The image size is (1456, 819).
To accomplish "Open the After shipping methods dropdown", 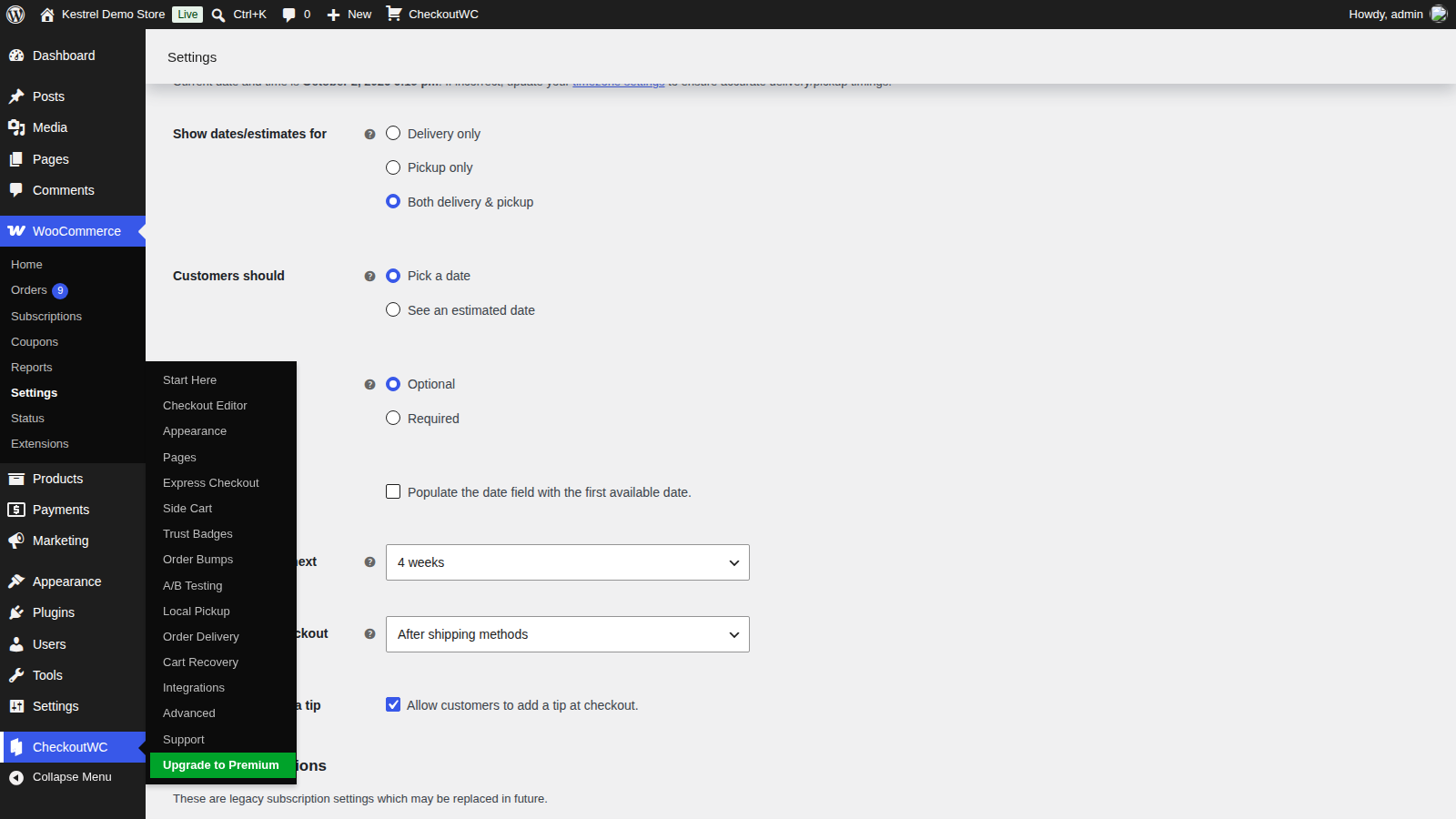I will pos(568,634).
